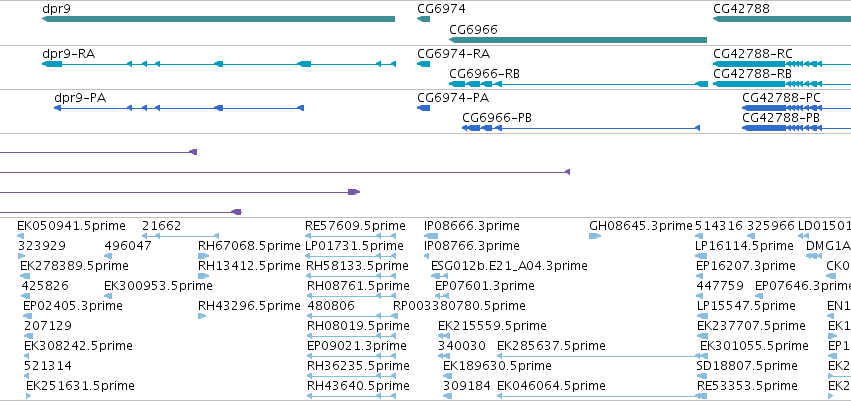This screenshot has width=851, height=401.
Task: Click the EP09021.3prime EST label
Action: pyautogui.click(x=357, y=346)
